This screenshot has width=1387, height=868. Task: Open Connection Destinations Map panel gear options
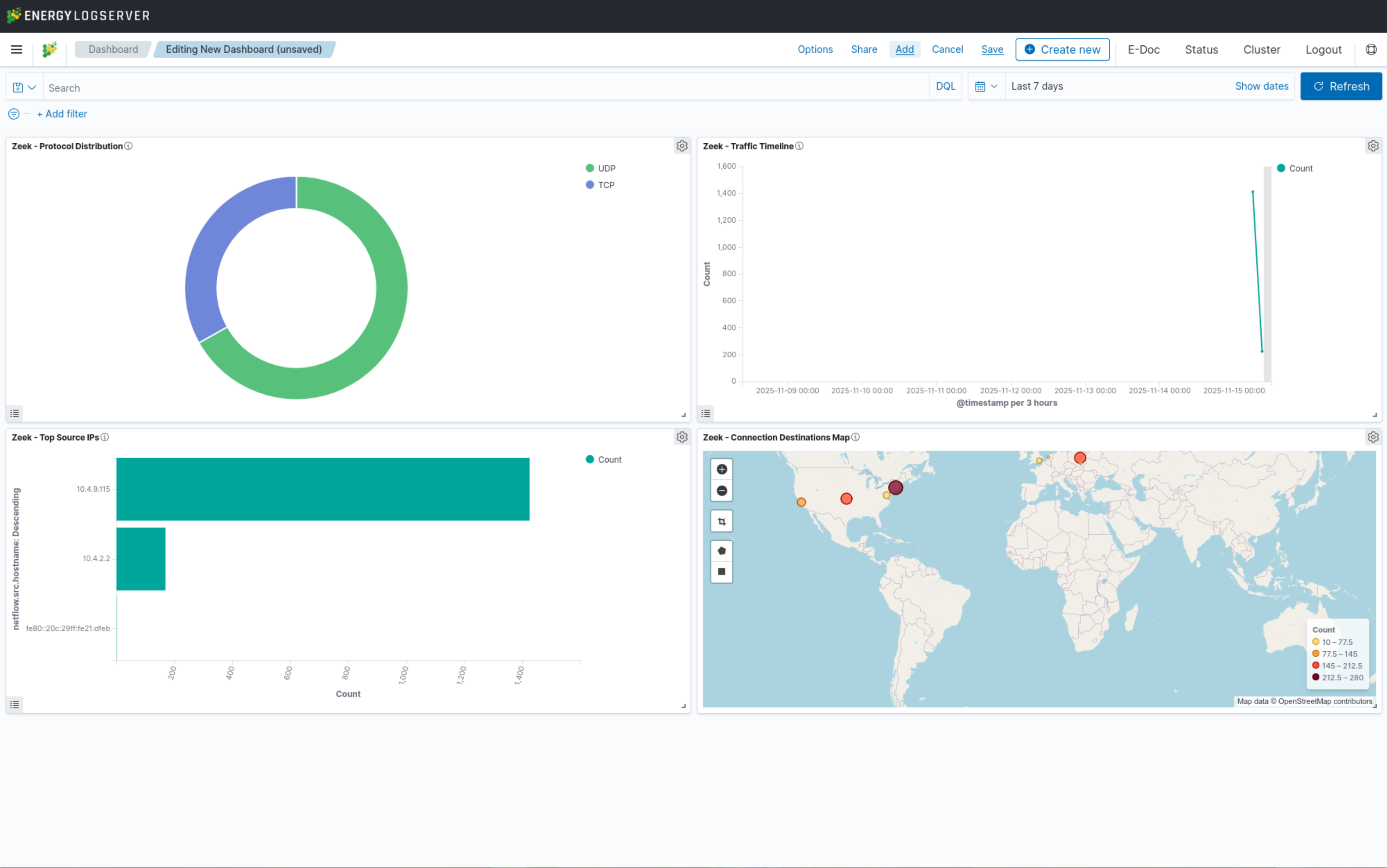(x=1373, y=437)
